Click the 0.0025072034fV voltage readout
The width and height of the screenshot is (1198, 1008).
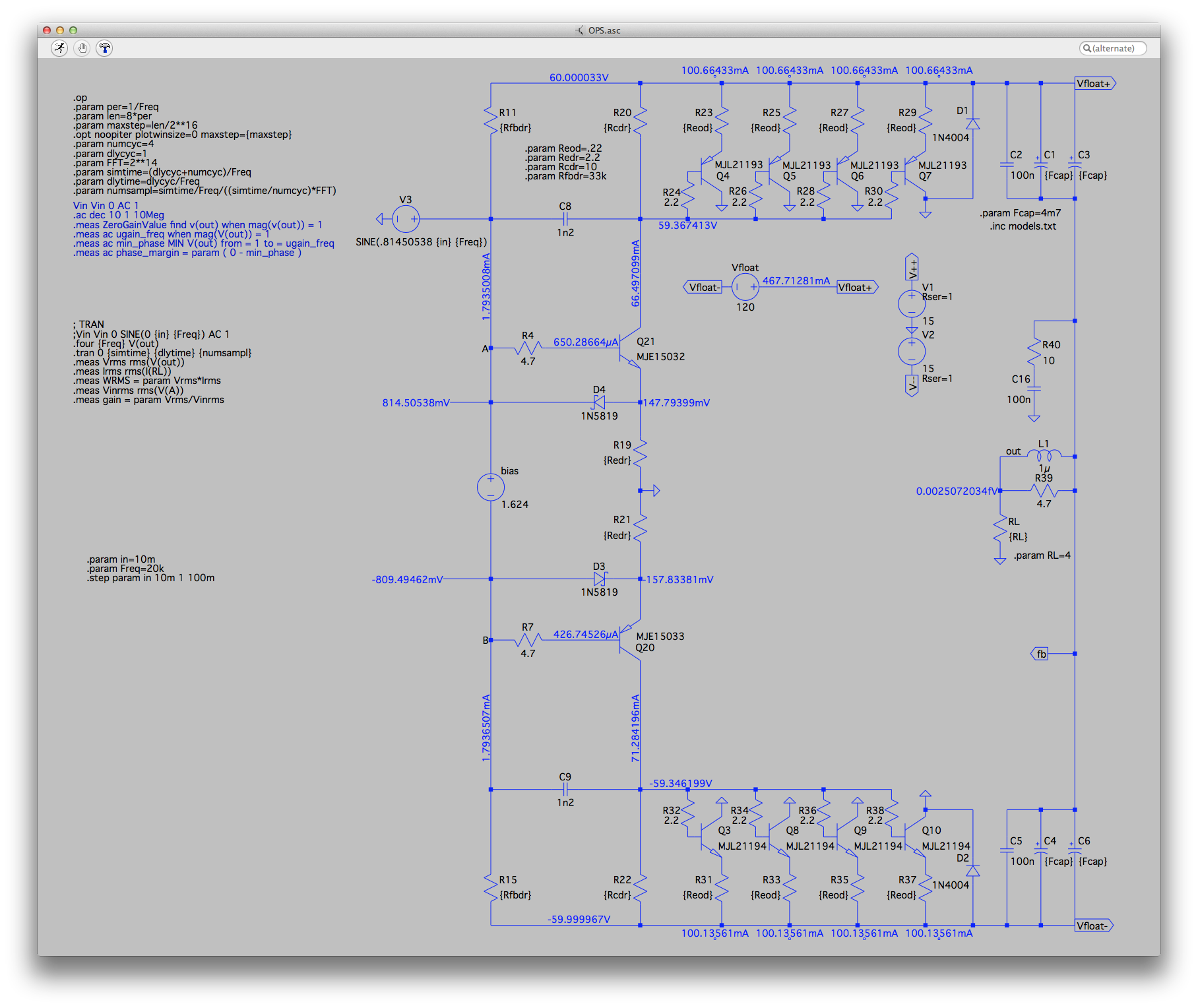[x=957, y=491]
